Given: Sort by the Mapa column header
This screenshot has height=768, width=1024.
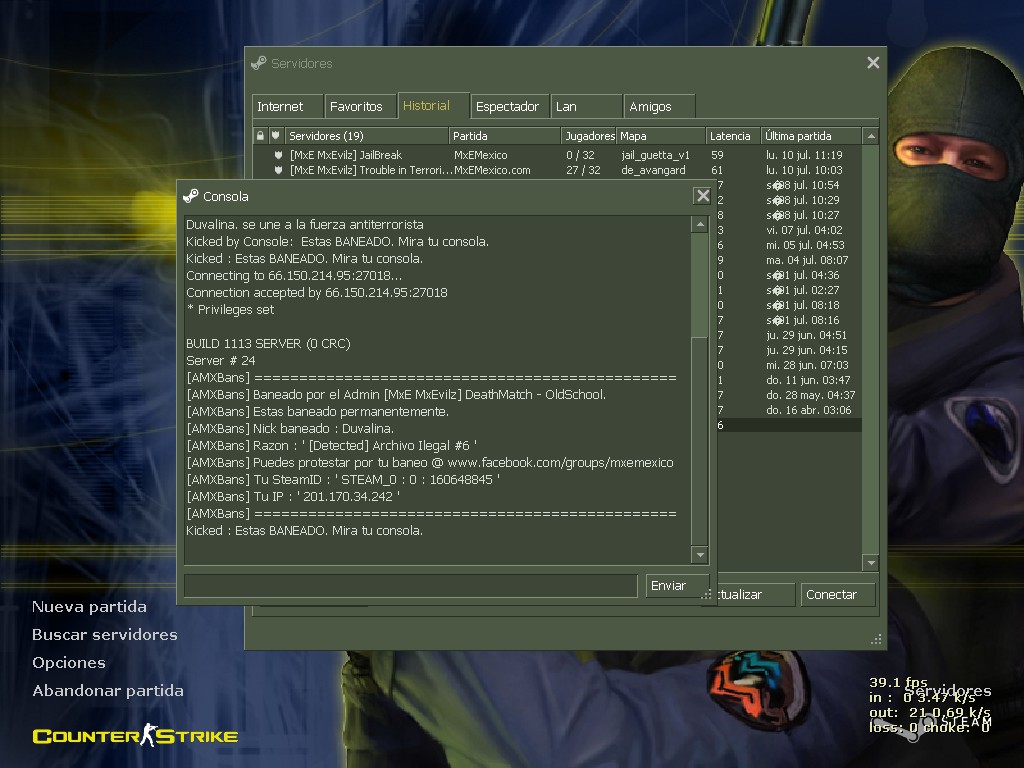Looking at the screenshot, I should pos(661,136).
